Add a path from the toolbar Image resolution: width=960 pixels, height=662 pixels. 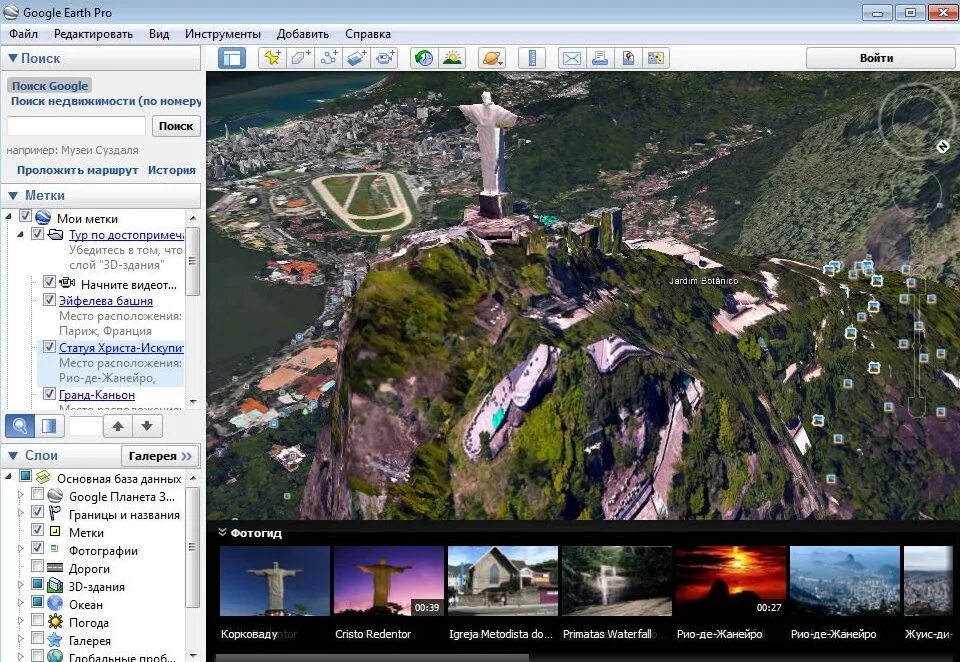[x=329, y=58]
